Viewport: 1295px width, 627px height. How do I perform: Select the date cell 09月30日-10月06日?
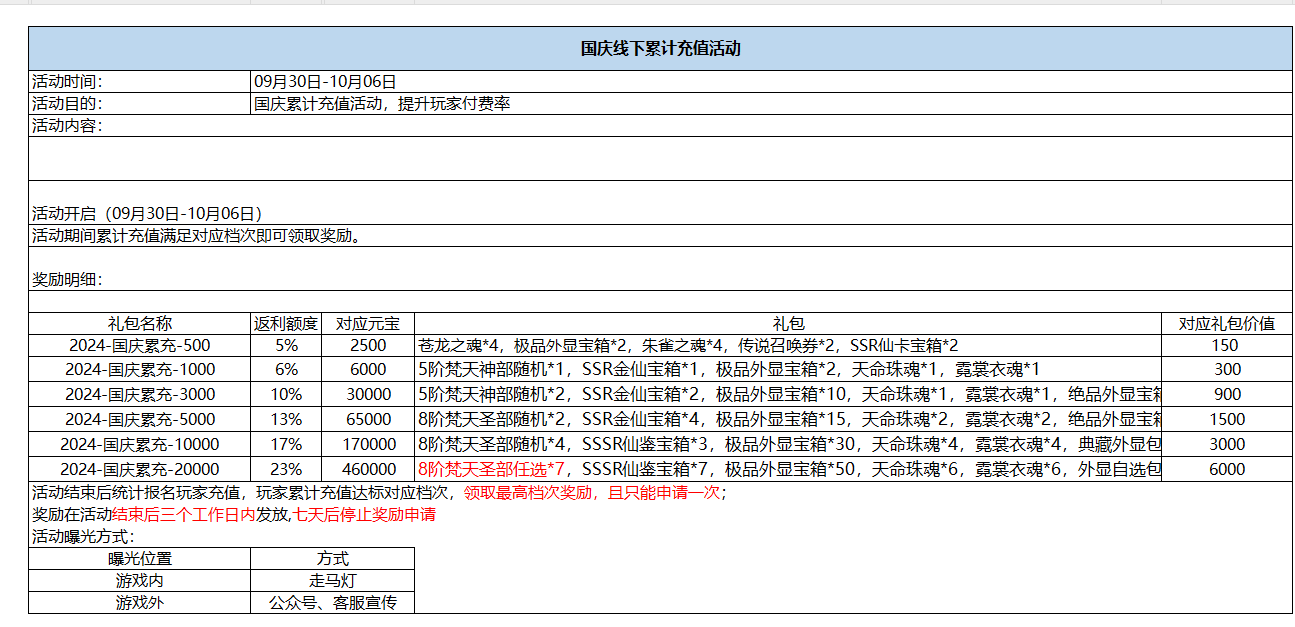click(x=771, y=81)
